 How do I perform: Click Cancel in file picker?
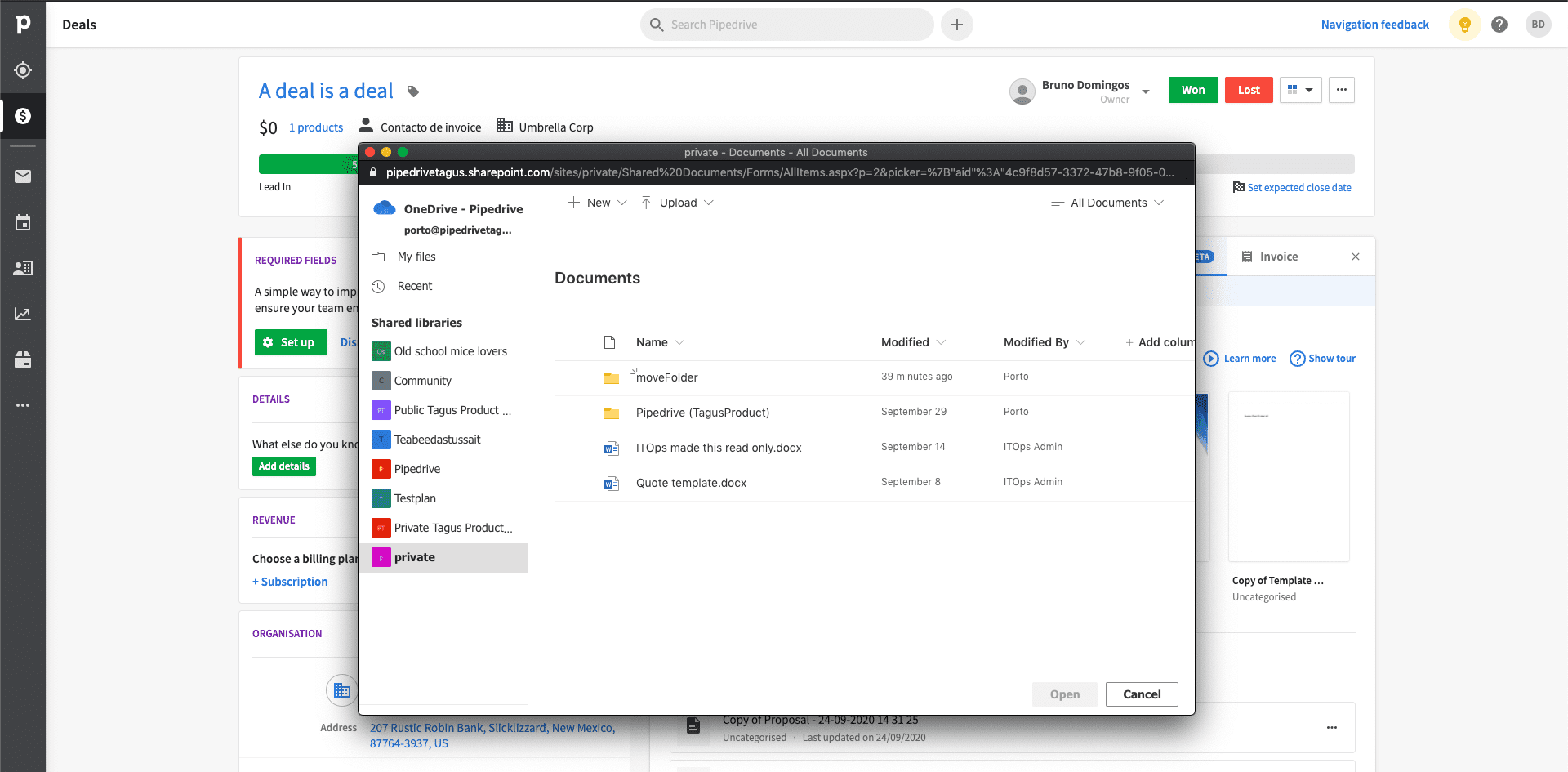pos(1142,694)
